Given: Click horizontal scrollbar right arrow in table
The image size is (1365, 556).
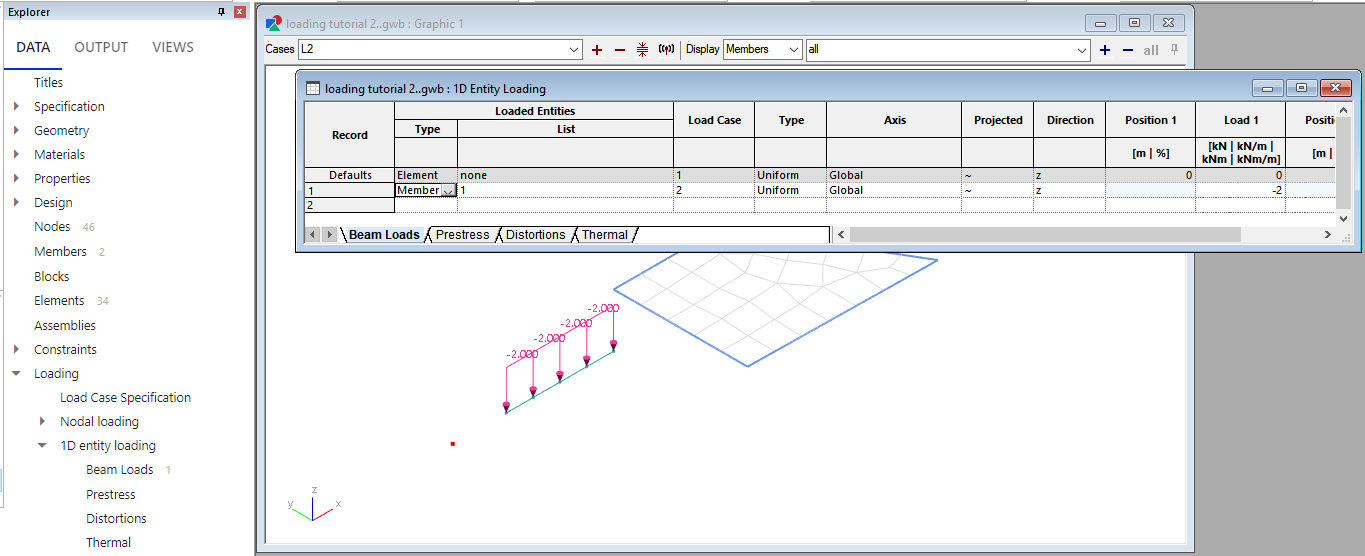Looking at the screenshot, I should tap(1327, 234).
